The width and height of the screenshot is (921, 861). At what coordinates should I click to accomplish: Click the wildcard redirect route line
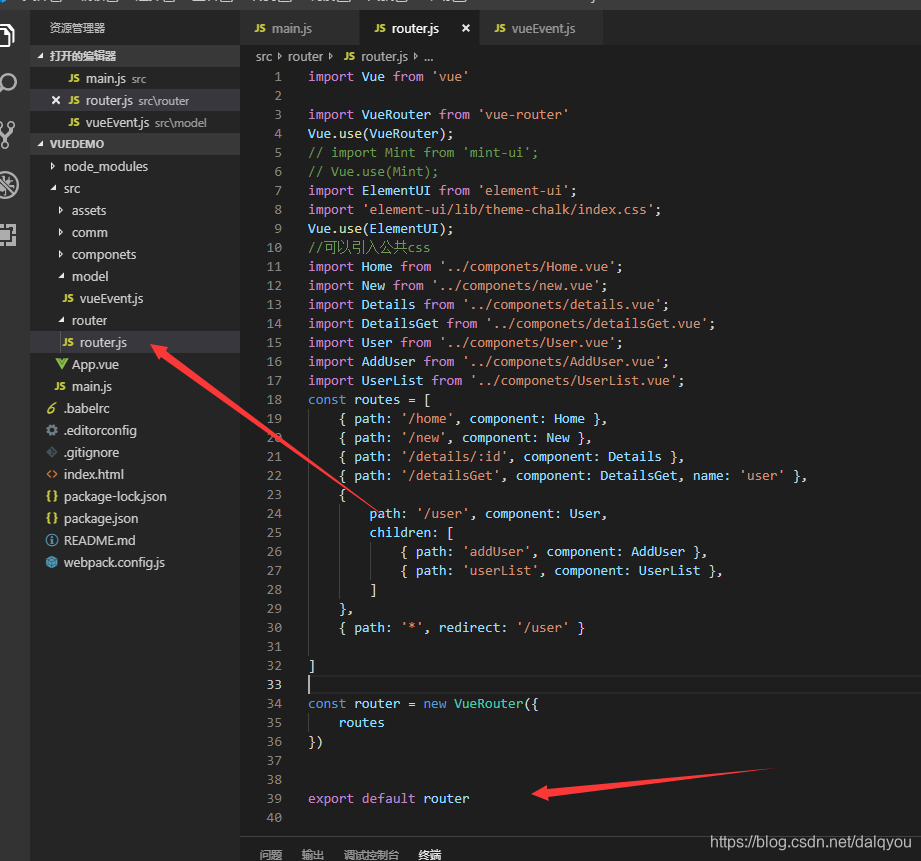(462, 627)
